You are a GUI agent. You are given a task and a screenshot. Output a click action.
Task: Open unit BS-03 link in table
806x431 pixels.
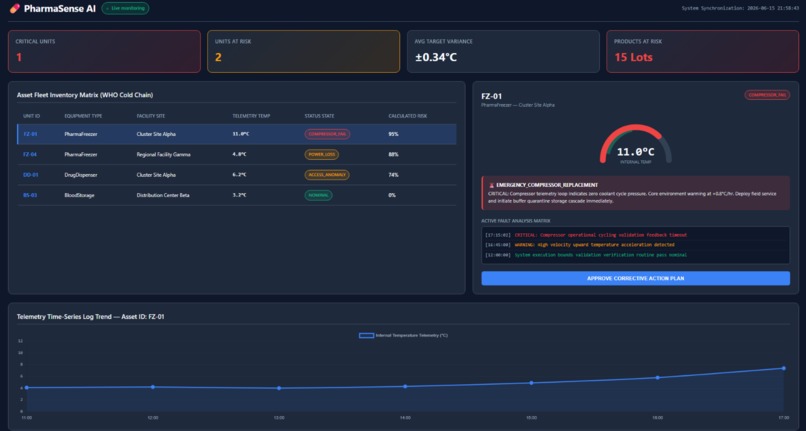tap(30, 195)
